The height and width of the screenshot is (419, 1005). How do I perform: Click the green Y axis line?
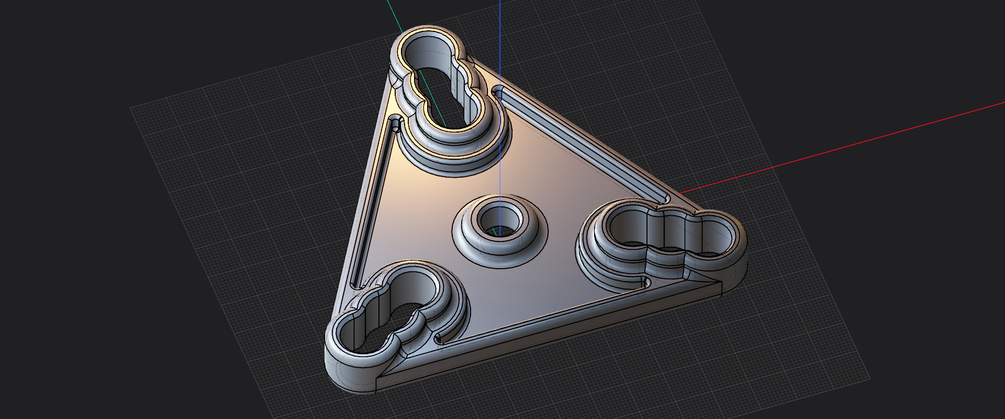point(394,16)
